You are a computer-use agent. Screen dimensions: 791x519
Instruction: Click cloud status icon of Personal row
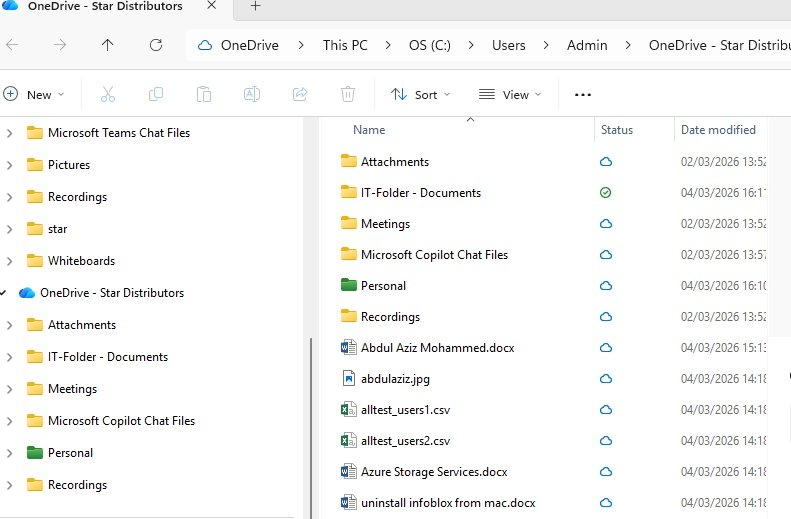pyautogui.click(x=606, y=286)
